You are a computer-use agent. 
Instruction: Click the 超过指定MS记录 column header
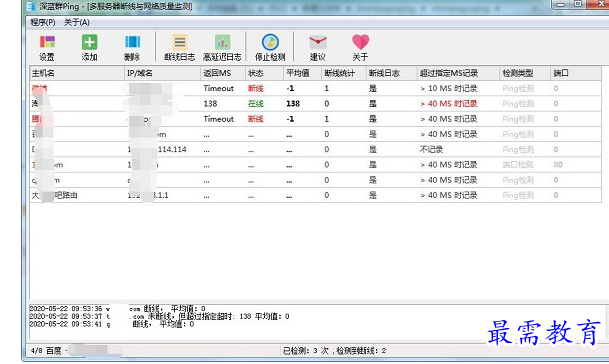[x=458, y=73]
